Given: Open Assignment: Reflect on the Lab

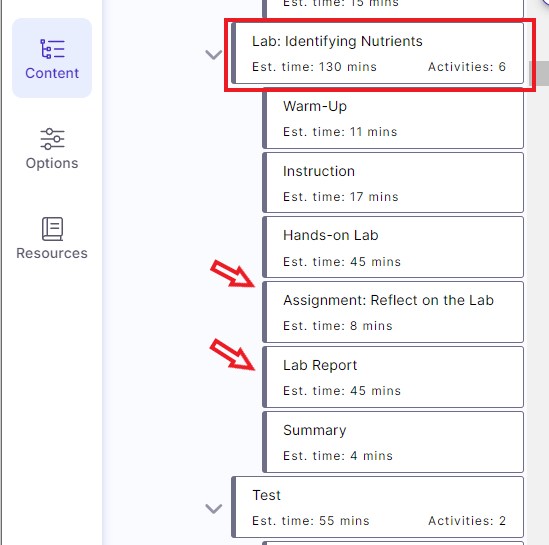Looking at the screenshot, I should click(x=393, y=312).
